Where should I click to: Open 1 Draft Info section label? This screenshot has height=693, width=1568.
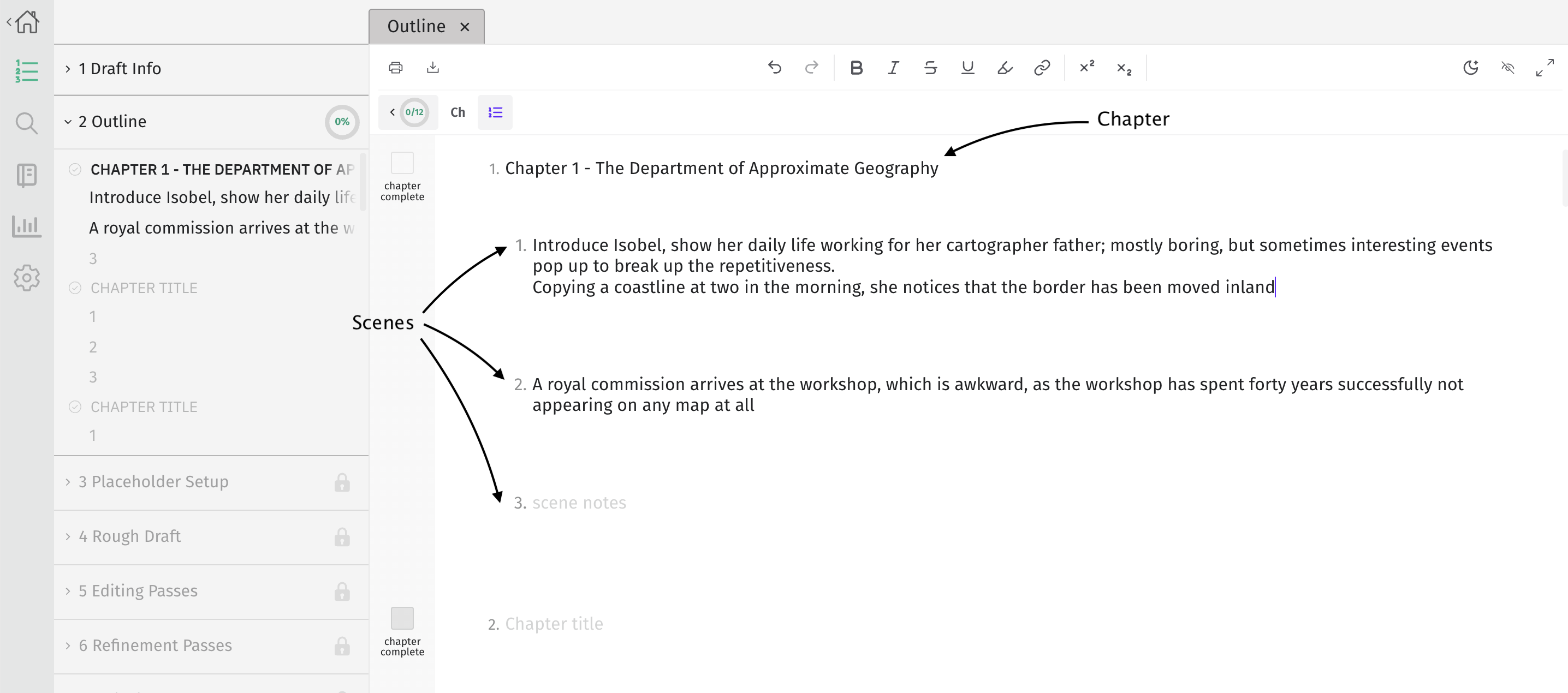pyautogui.click(x=120, y=69)
